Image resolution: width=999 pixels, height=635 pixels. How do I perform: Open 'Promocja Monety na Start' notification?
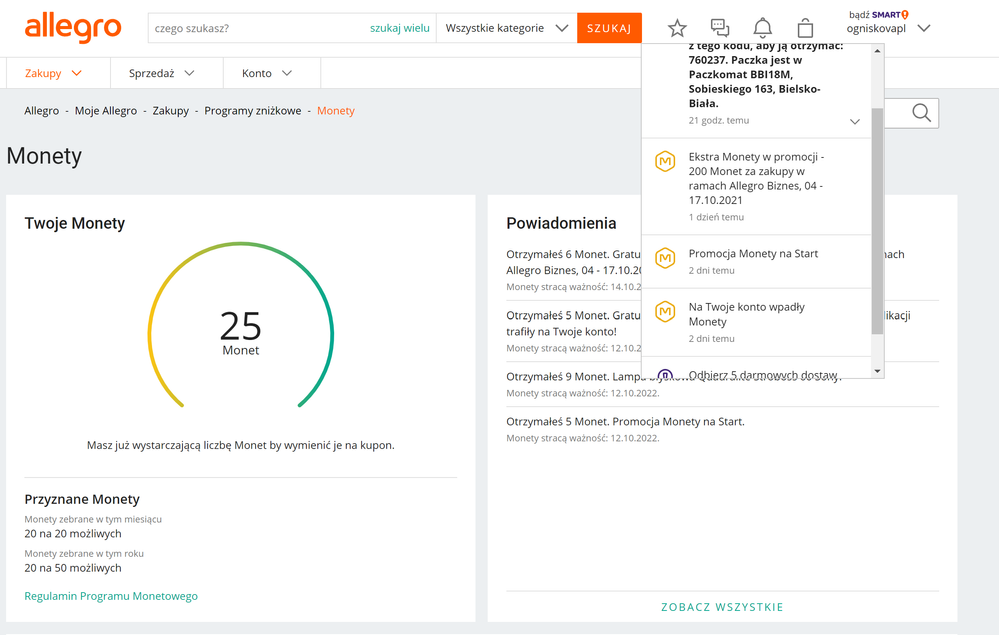[x=756, y=261]
